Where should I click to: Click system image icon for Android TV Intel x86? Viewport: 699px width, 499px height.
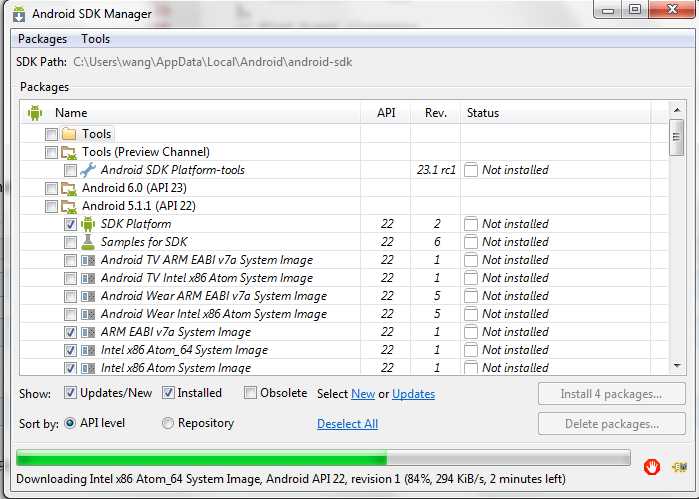[x=88, y=278]
